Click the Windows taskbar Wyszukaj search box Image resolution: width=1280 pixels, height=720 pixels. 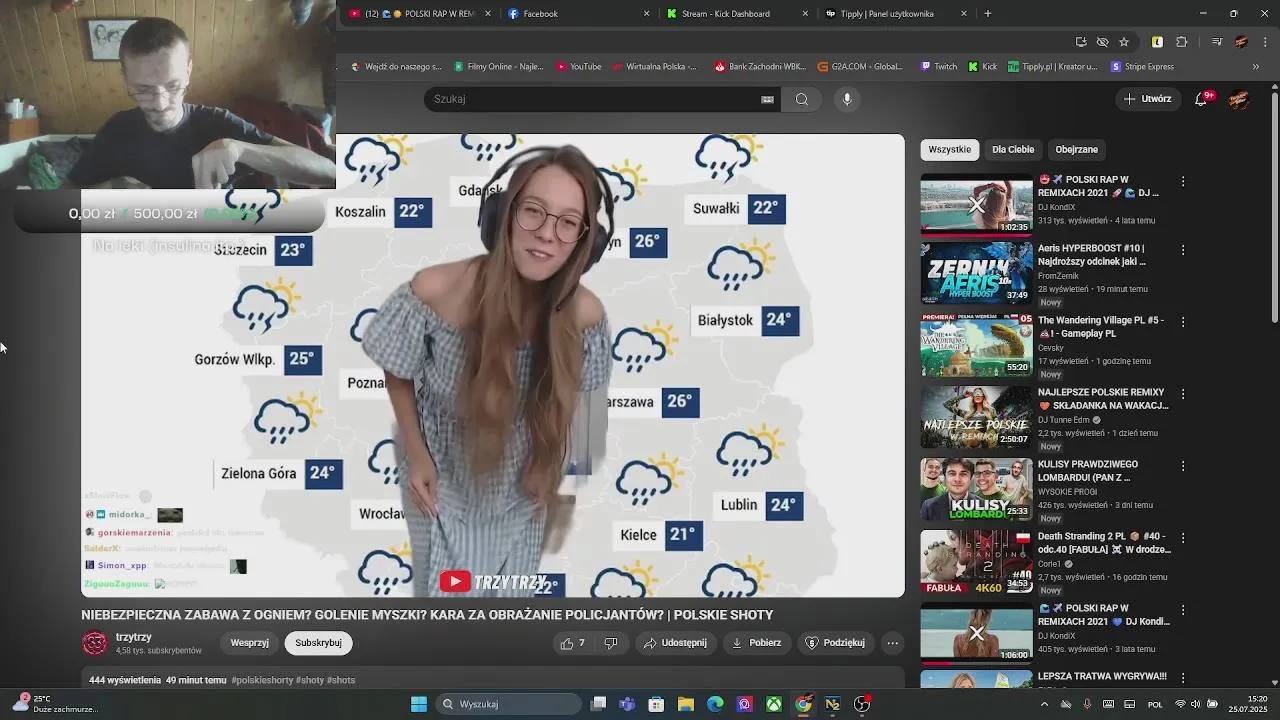(510, 704)
